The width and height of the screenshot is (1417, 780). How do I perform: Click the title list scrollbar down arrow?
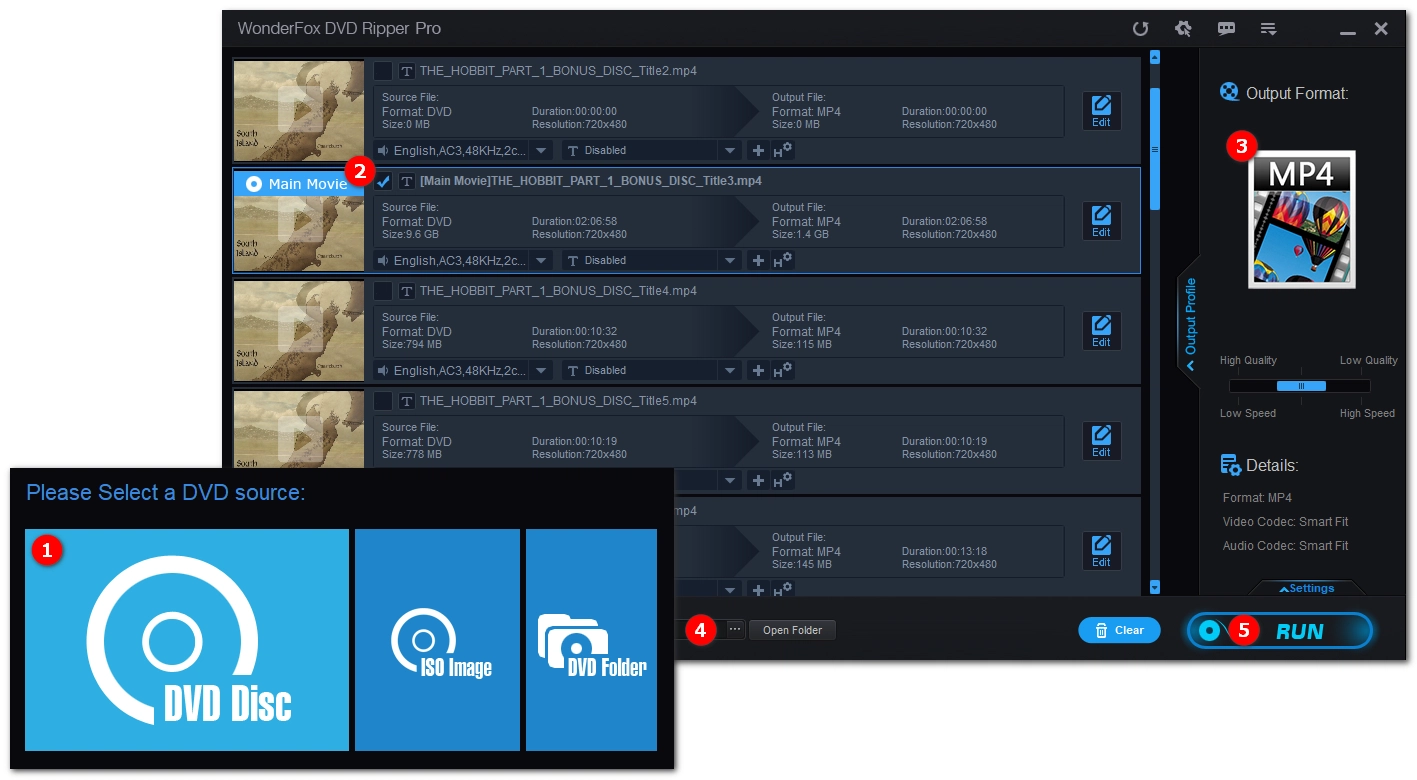[1155, 587]
